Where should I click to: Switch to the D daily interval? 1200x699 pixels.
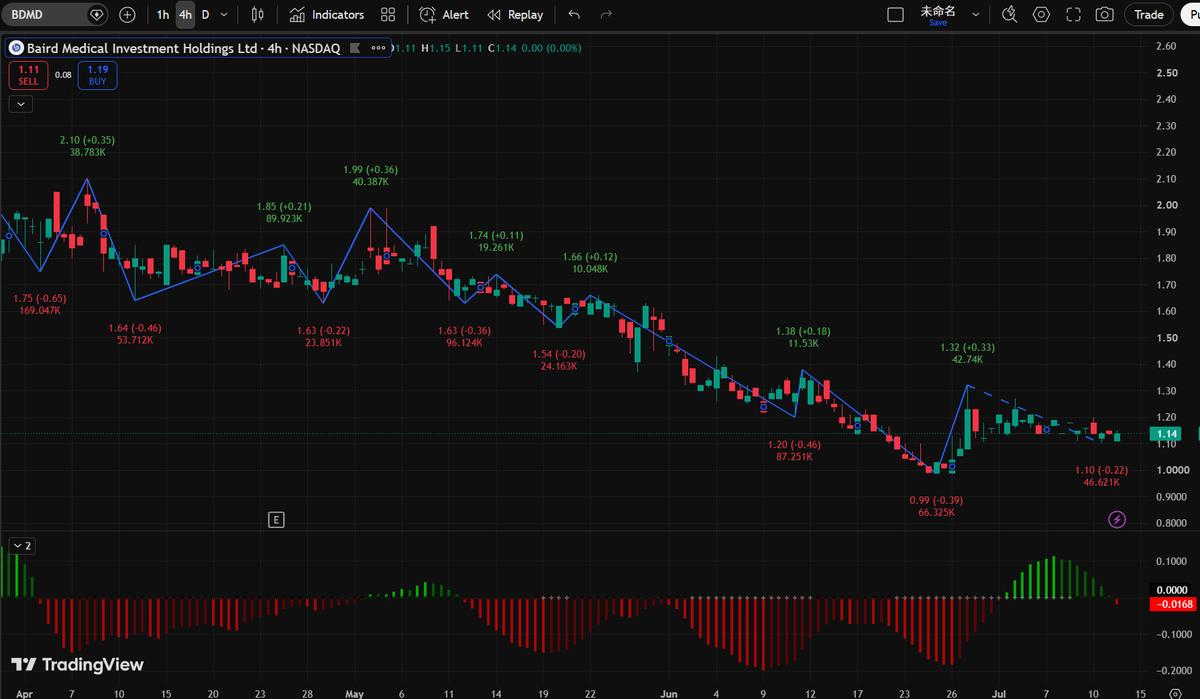(x=206, y=15)
